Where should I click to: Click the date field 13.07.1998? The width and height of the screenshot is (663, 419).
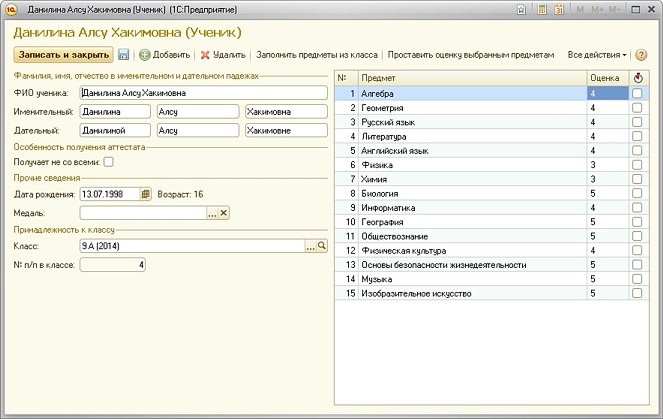(110, 194)
